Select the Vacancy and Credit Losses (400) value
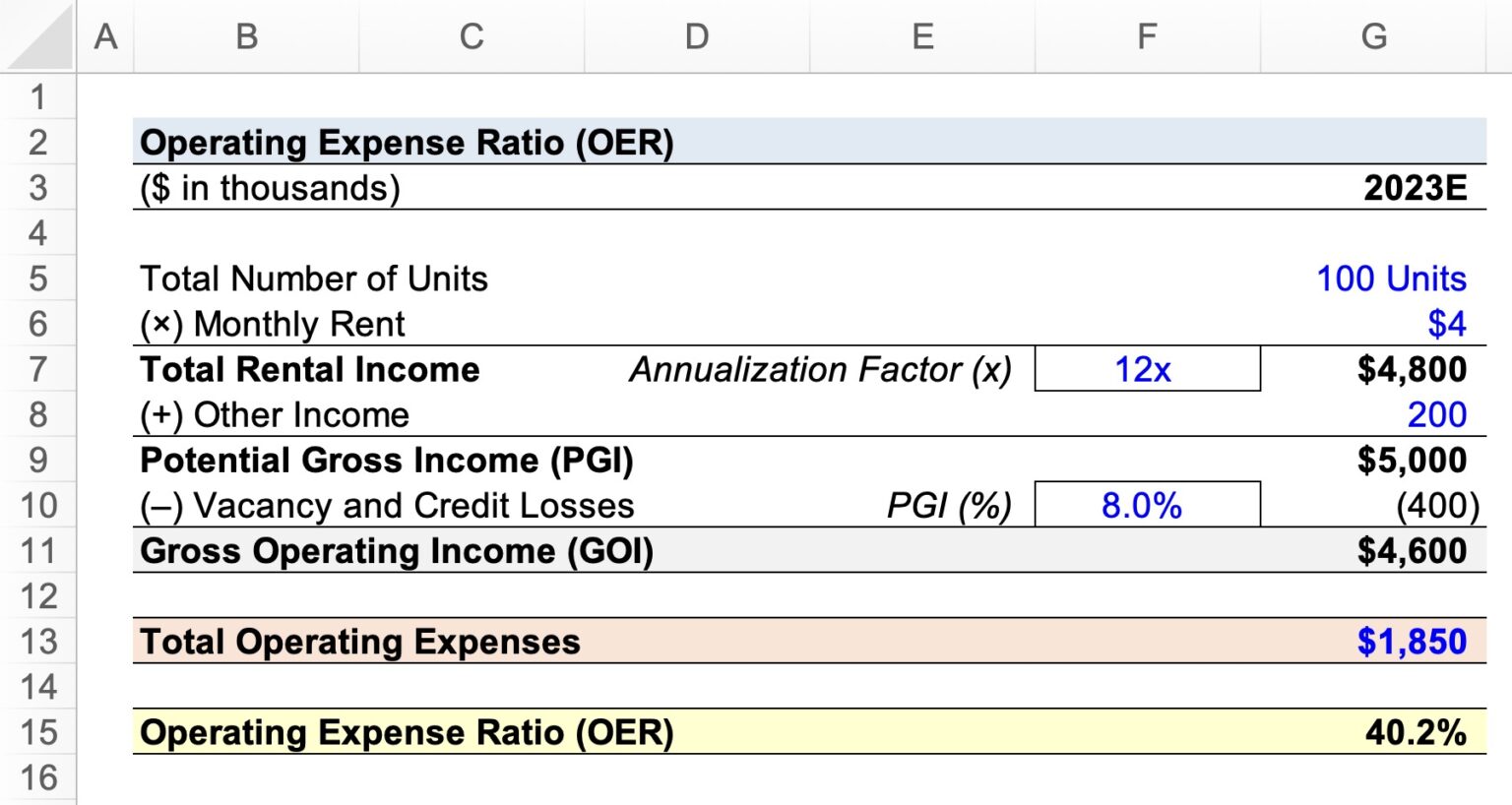 pyautogui.click(x=1437, y=505)
